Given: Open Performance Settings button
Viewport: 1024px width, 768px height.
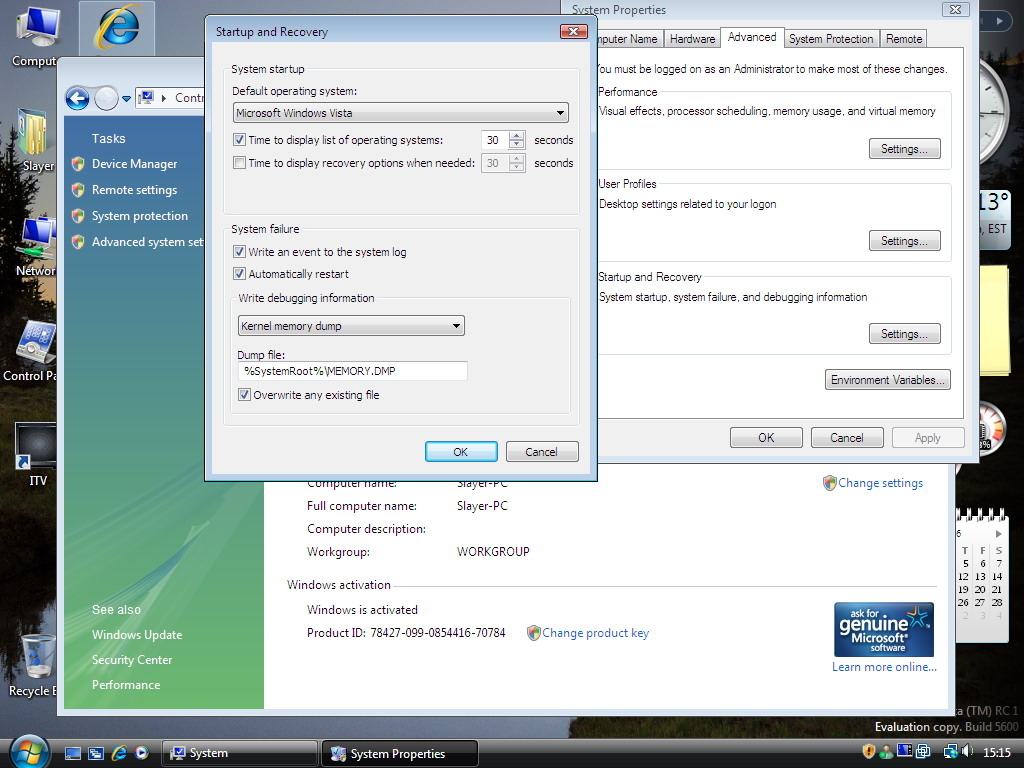Looking at the screenshot, I should tap(904, 149).
